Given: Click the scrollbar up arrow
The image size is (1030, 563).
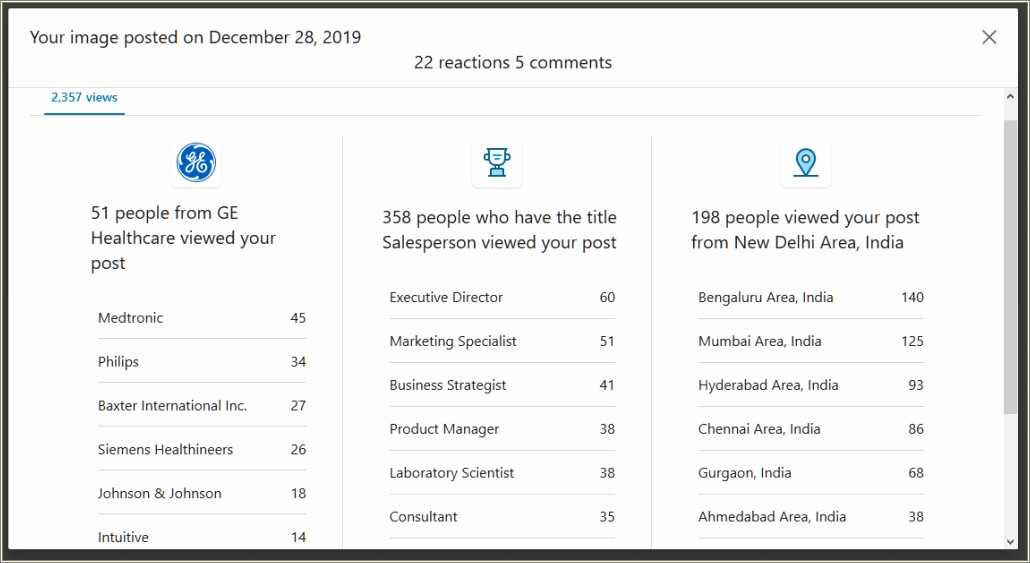Looking at the screenshot, I should click(1010, 97).
